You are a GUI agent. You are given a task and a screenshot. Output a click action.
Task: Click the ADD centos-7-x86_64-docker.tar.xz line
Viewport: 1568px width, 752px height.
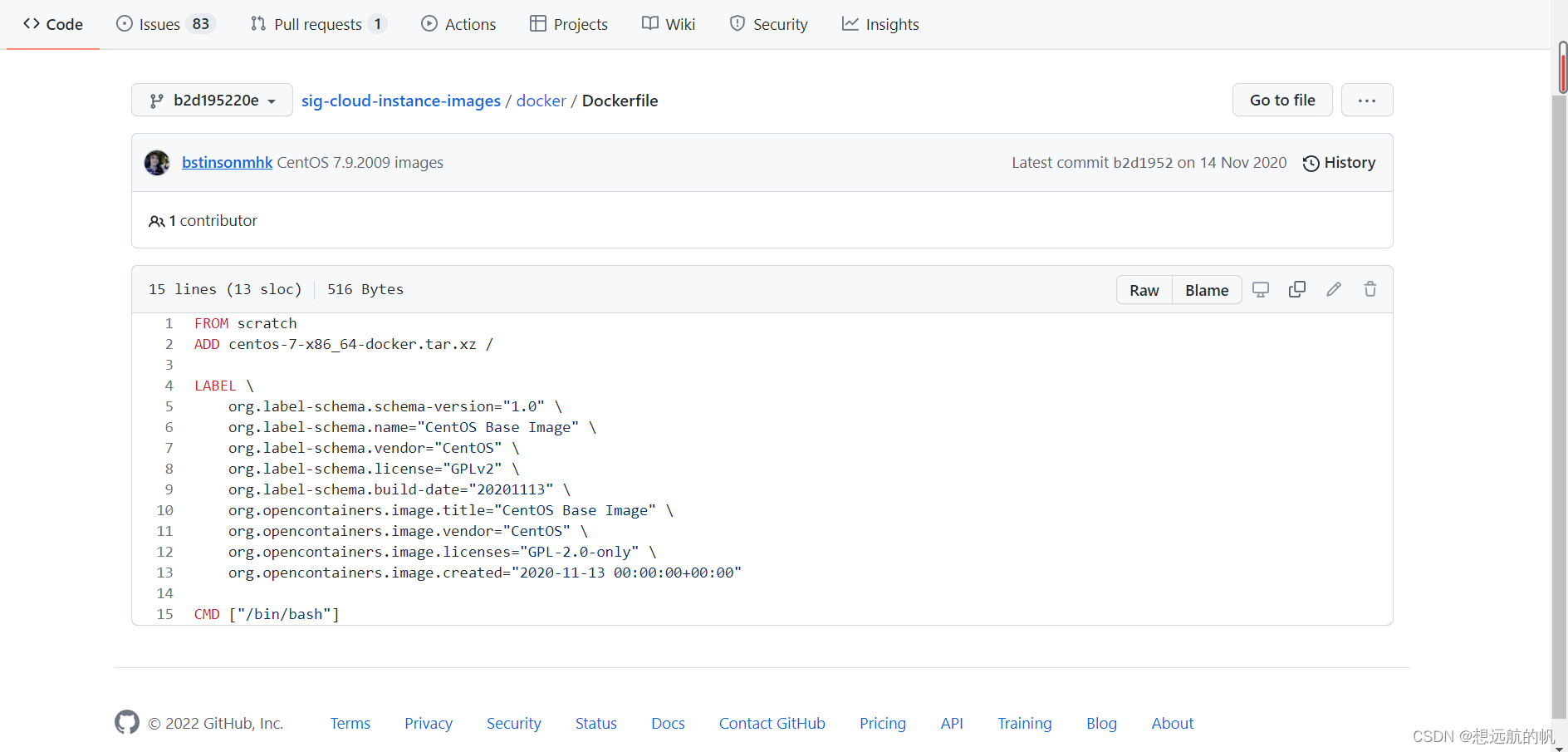coord(343,344)
